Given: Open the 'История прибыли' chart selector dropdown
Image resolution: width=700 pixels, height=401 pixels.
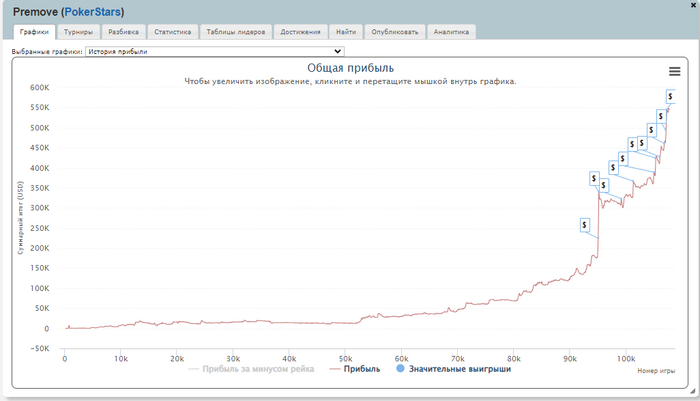Looking at the screenshot, I should coord(215,51).
